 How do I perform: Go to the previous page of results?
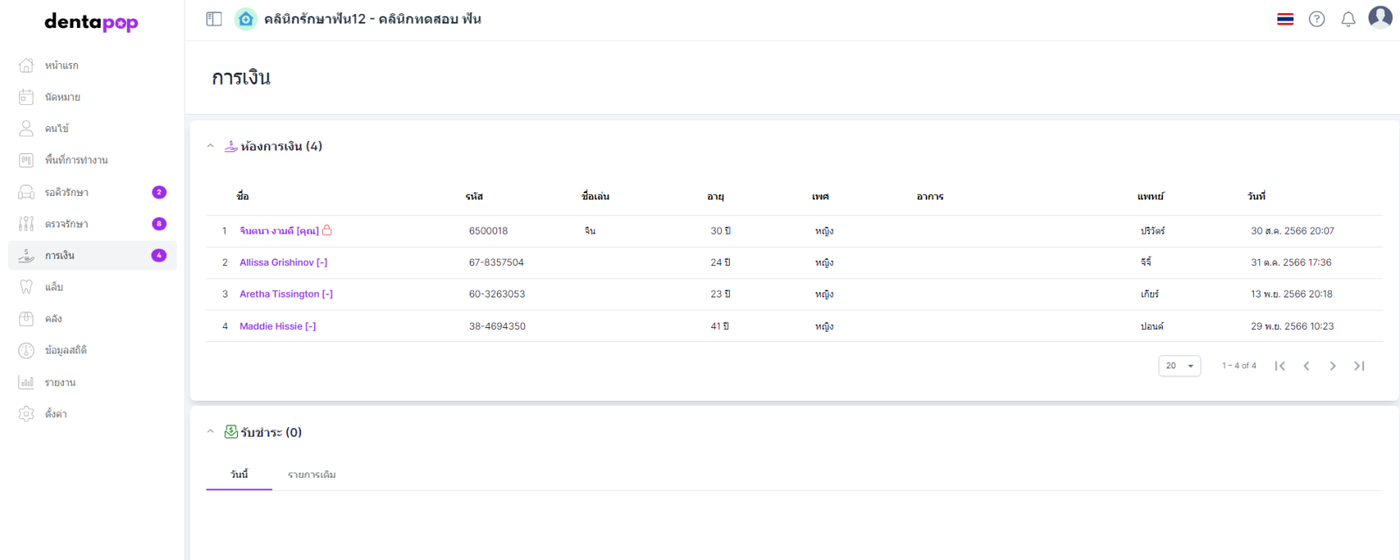click(1306, 366)
